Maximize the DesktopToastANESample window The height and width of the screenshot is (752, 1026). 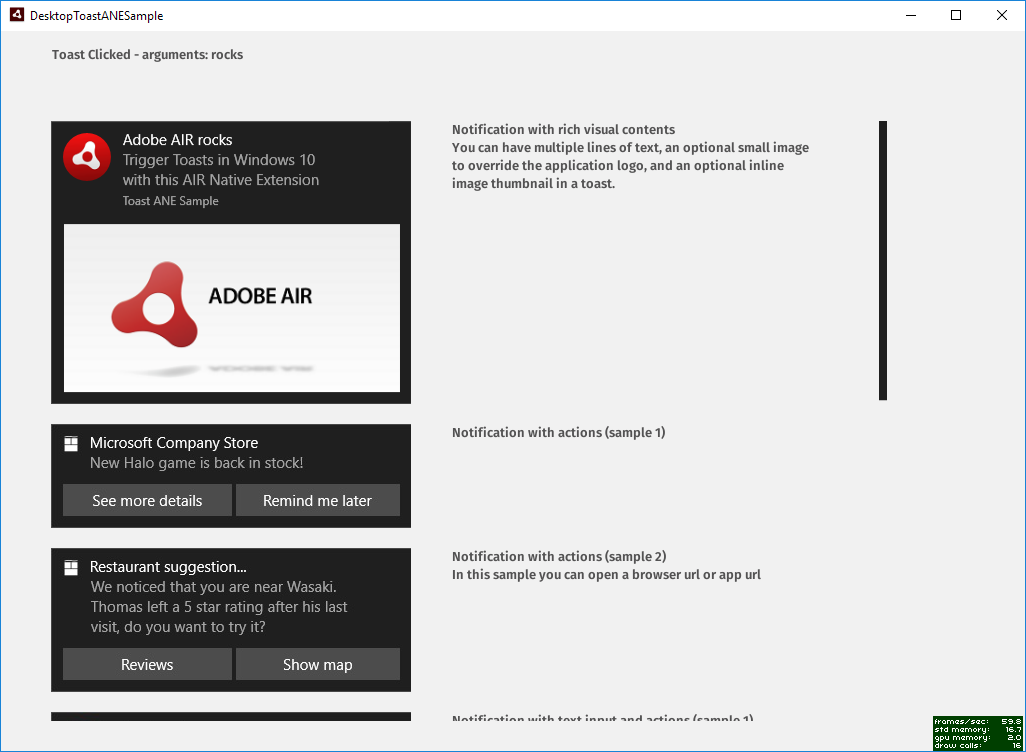pos(956,15)
